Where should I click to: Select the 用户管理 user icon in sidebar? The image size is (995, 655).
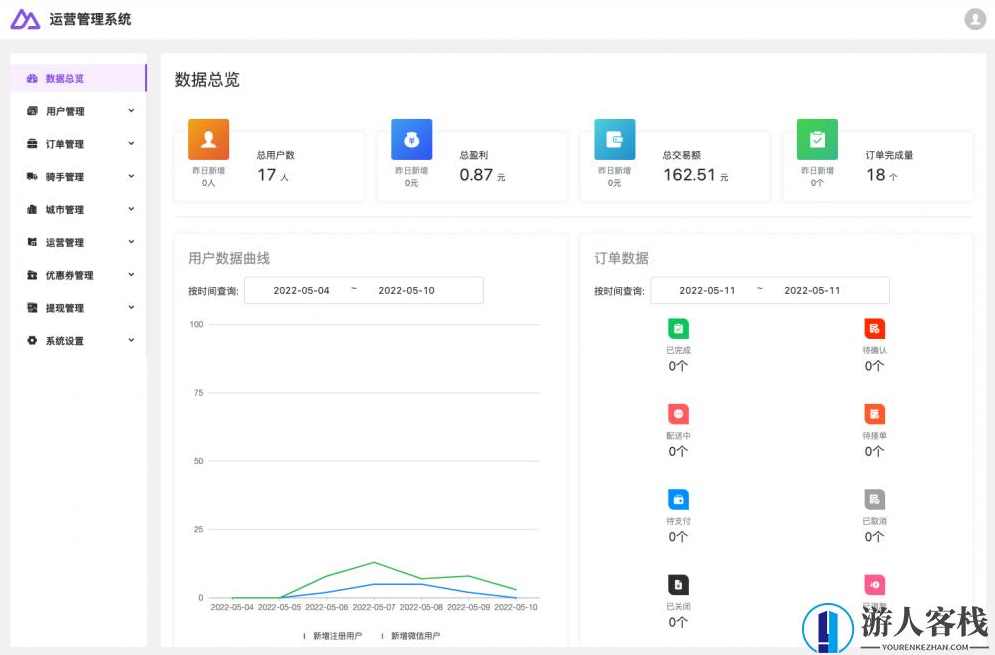[x=34, y=111]
